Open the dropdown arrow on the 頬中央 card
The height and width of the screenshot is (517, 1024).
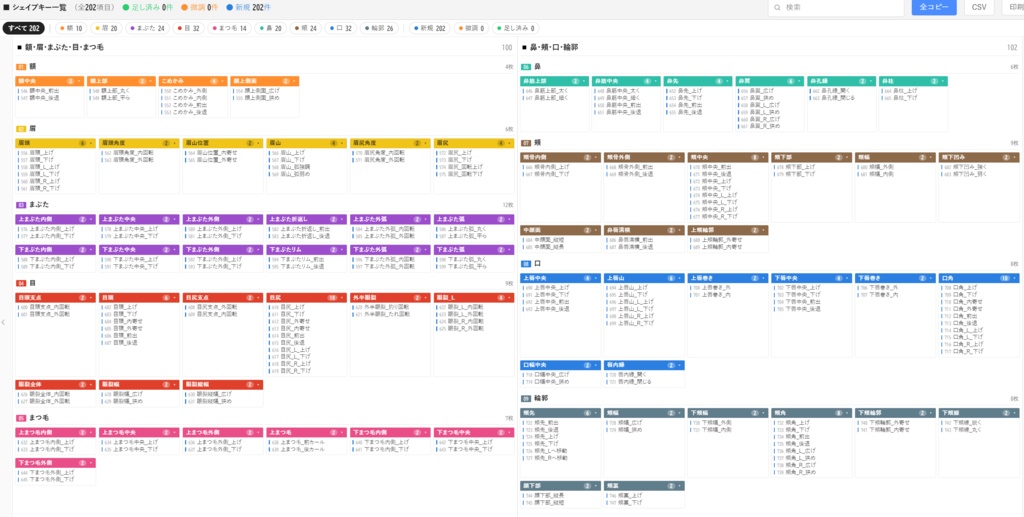(x=764, y=157)
